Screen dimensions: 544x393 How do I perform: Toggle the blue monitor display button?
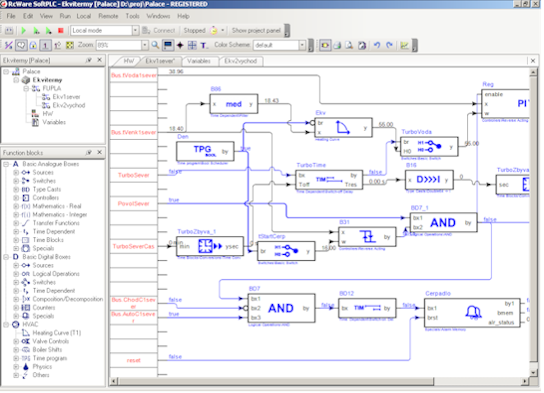168,45
